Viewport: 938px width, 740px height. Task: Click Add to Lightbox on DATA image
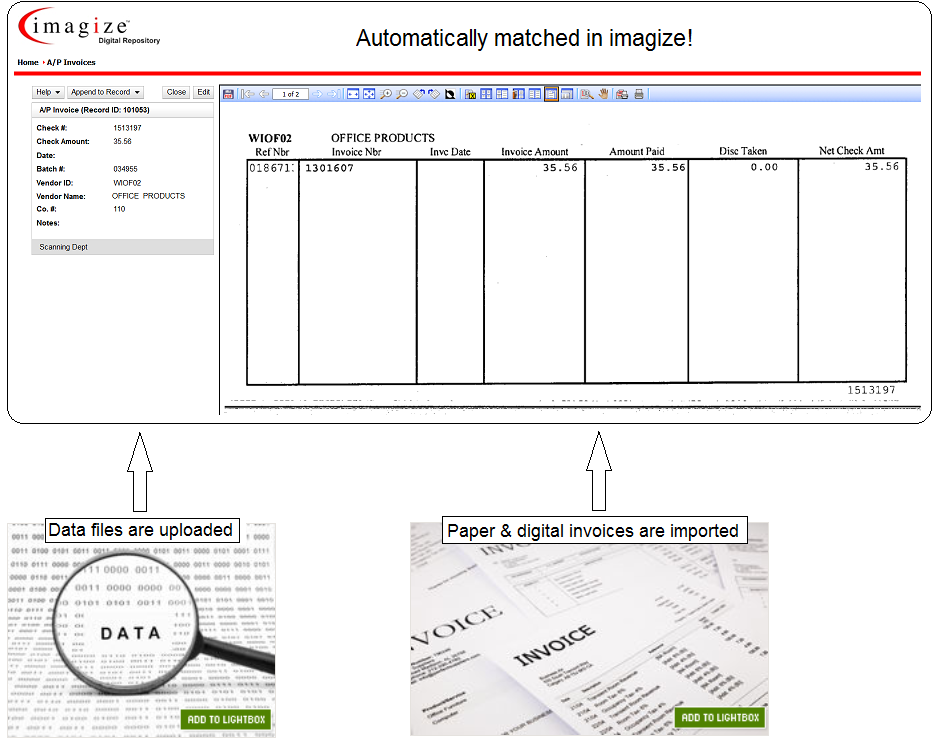[x=226, y=720]
